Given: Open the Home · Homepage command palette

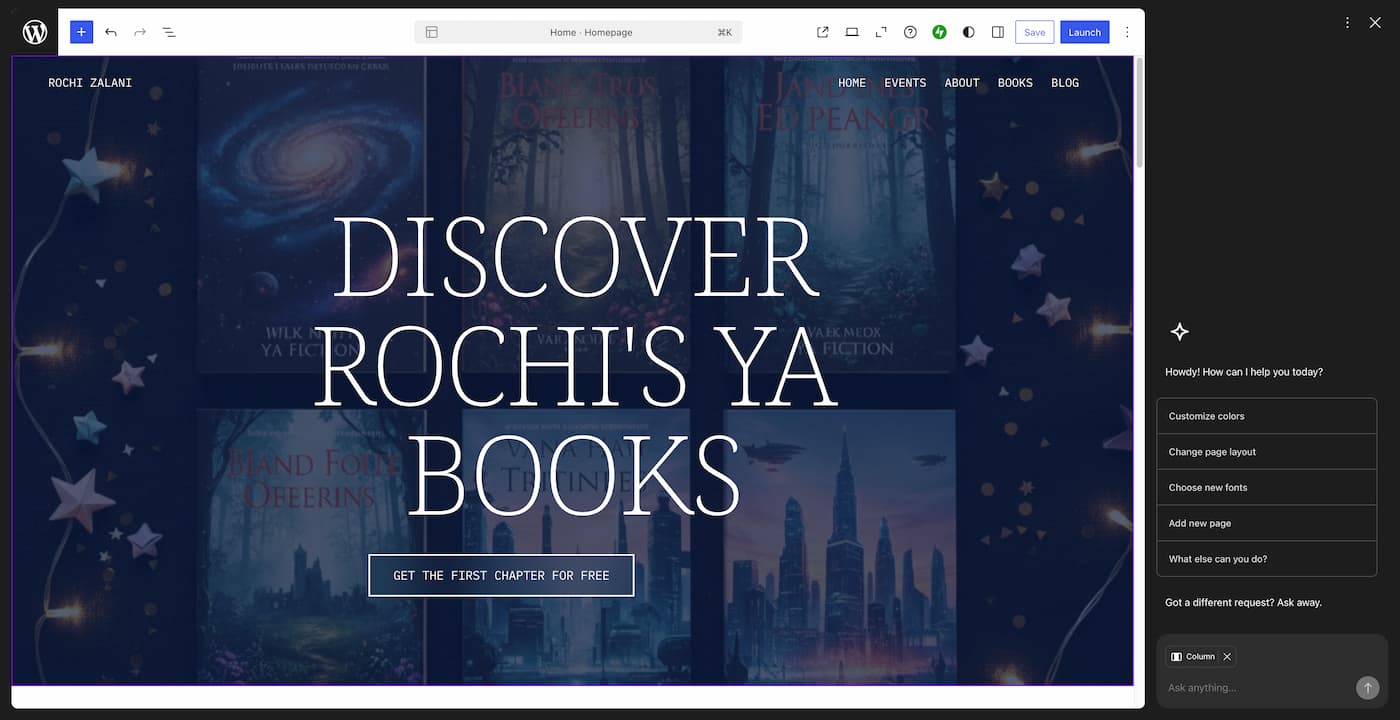Looking at the screenshot, I should 580,31.
